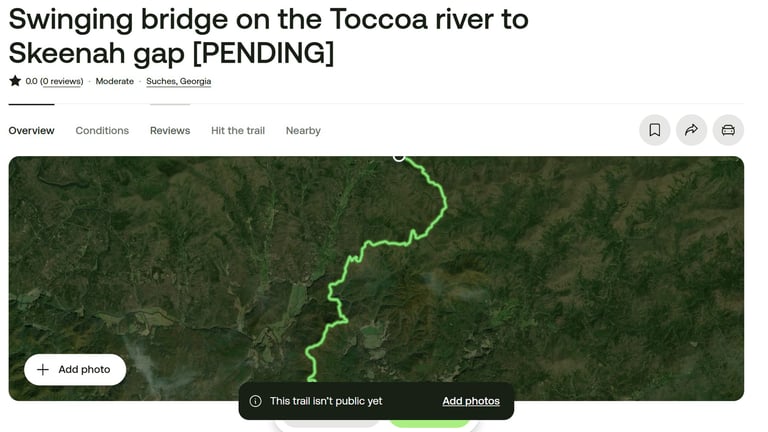Jump to the Nearby tab
Image resolution: width=768 pixels, height=432 pixels.
point(303,131)
